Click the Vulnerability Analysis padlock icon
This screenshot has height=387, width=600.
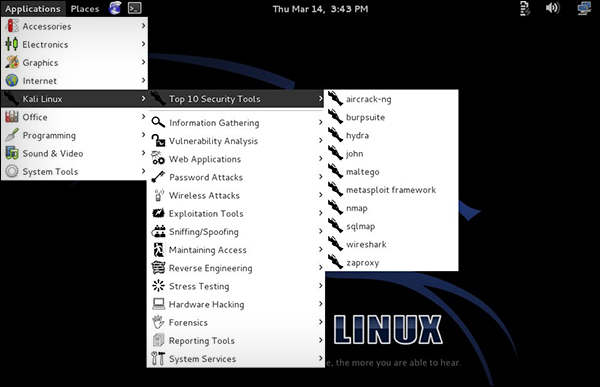(158, 140)
